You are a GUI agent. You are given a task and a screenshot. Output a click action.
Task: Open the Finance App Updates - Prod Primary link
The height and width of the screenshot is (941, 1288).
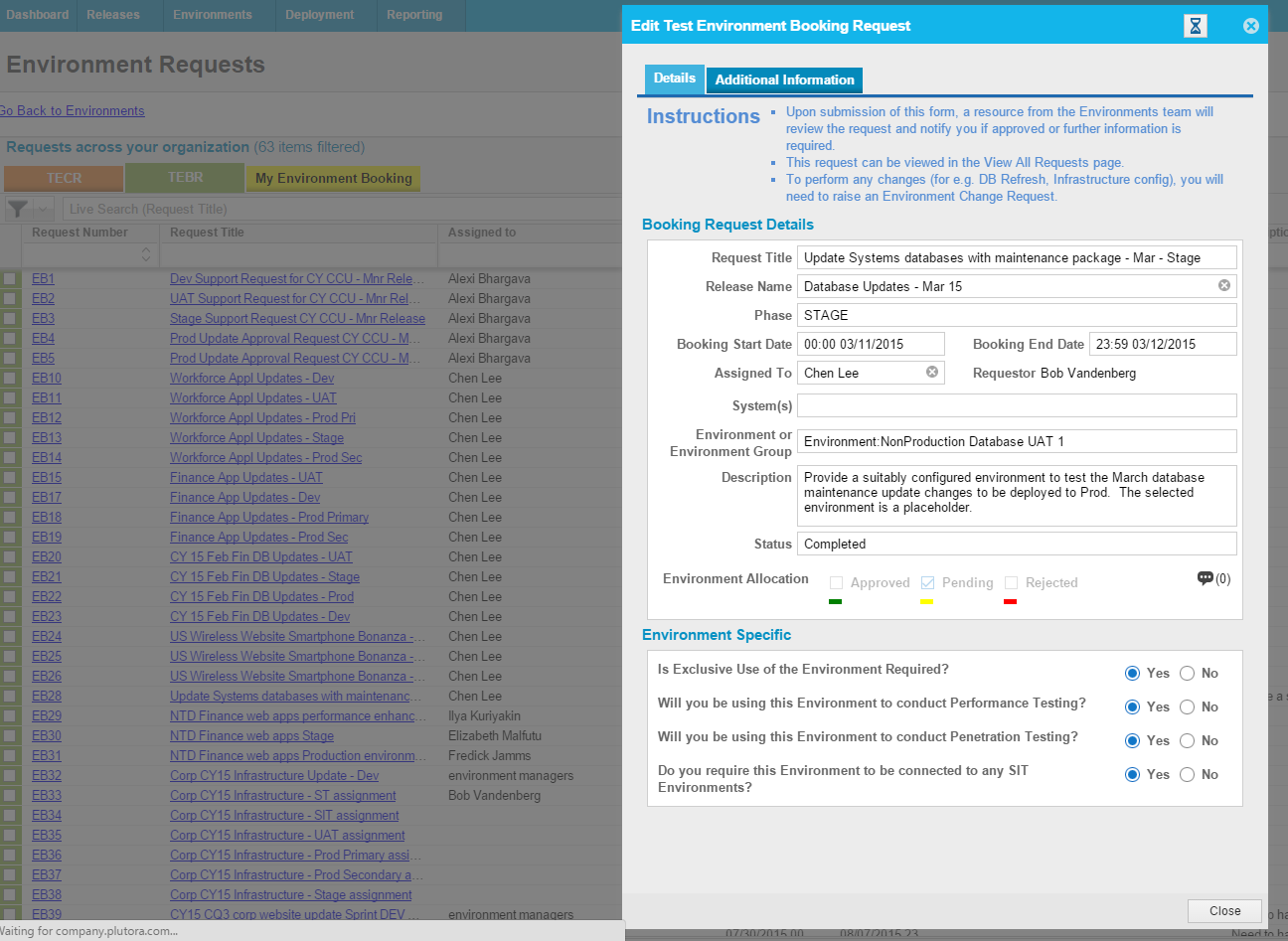tap(269, 518)
